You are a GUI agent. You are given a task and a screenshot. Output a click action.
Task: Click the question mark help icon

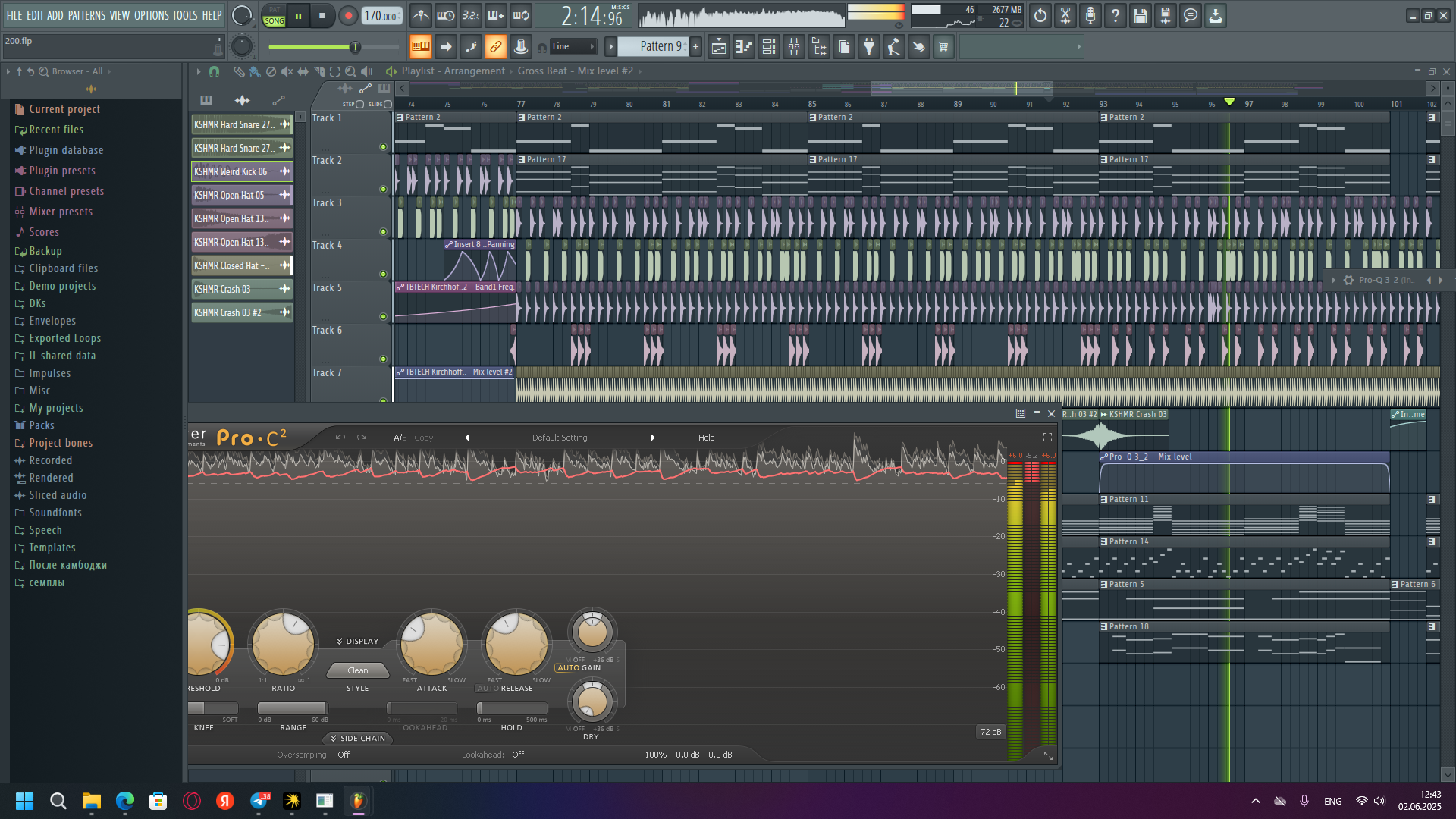[1116, 16]
